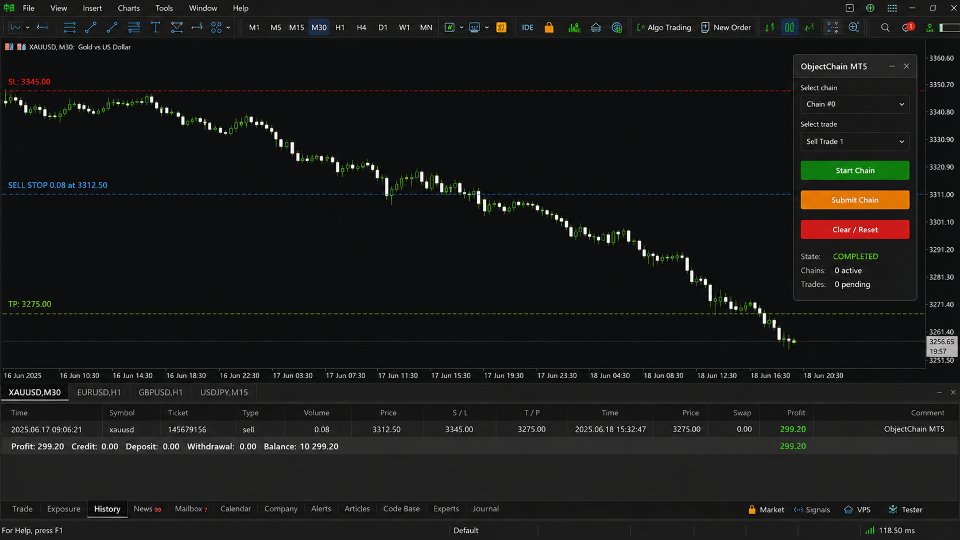Open the chart templates icon
Image resolution: width=960 pixels, height=540 pixels.
pyautogui.click(x=449, y=27)
